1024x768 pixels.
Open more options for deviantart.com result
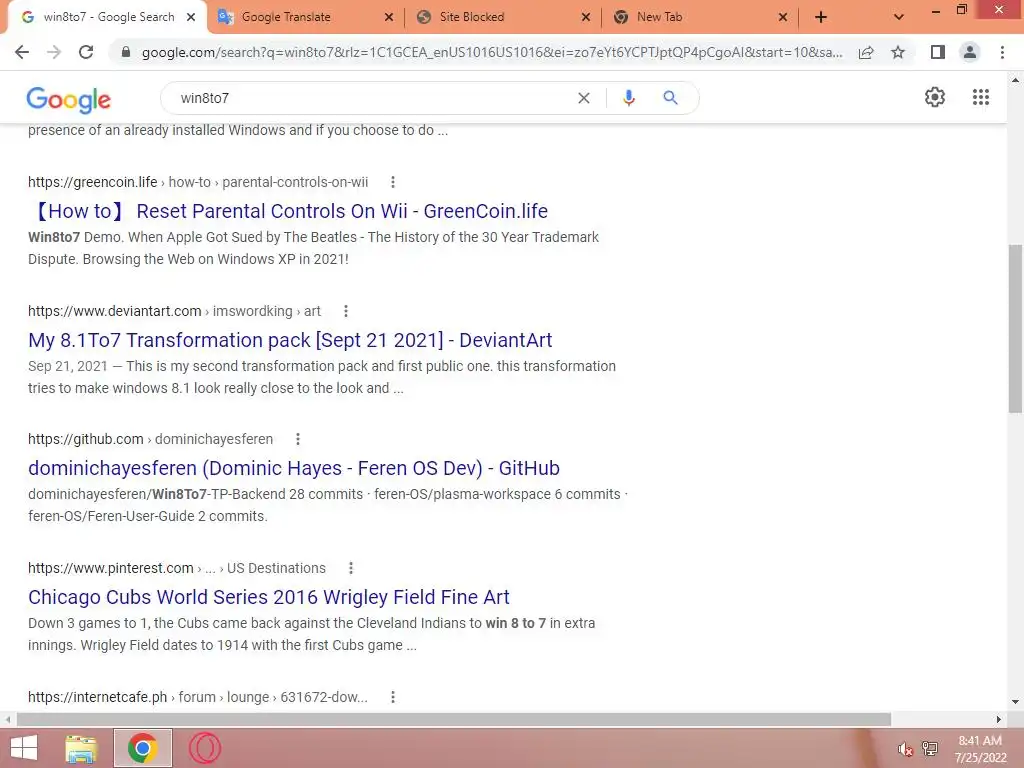click(x=345, y=312)
